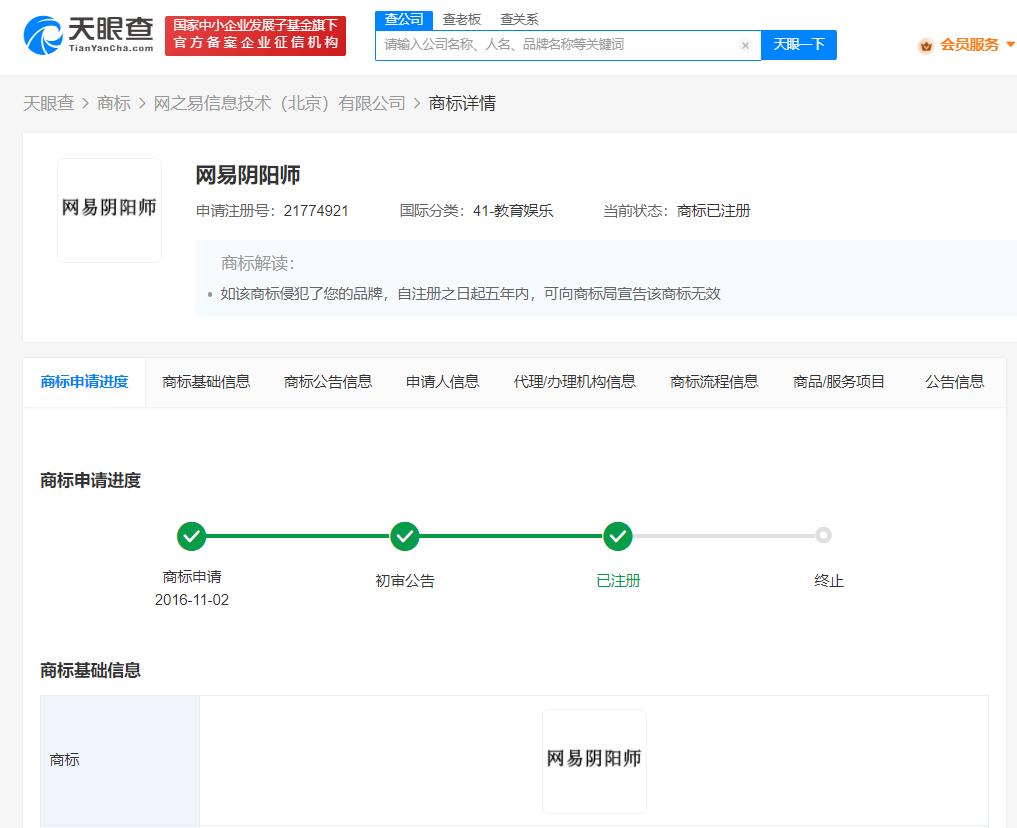Viewport: 1017px width, 828px height.
Task: Click the registration number 21774921
Action: (x=316, y=211)
